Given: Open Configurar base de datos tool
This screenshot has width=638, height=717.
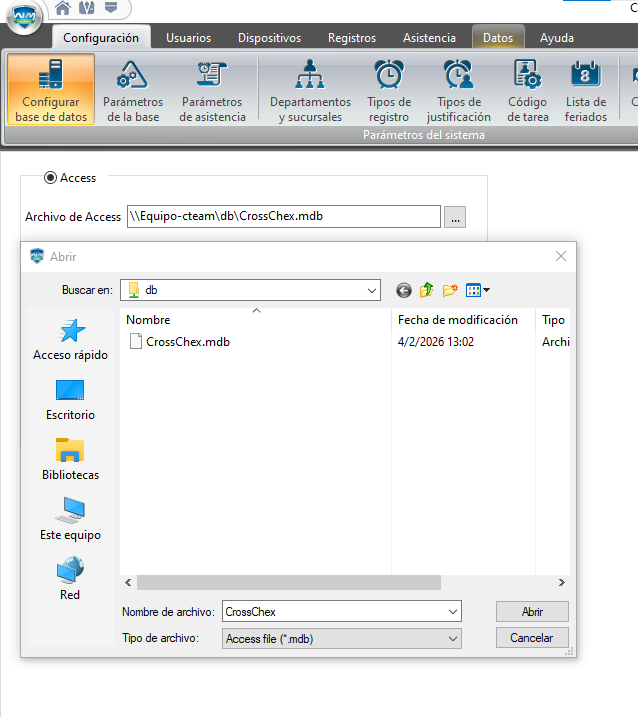Looking at the screenshot, I should [x=51, y=90].
